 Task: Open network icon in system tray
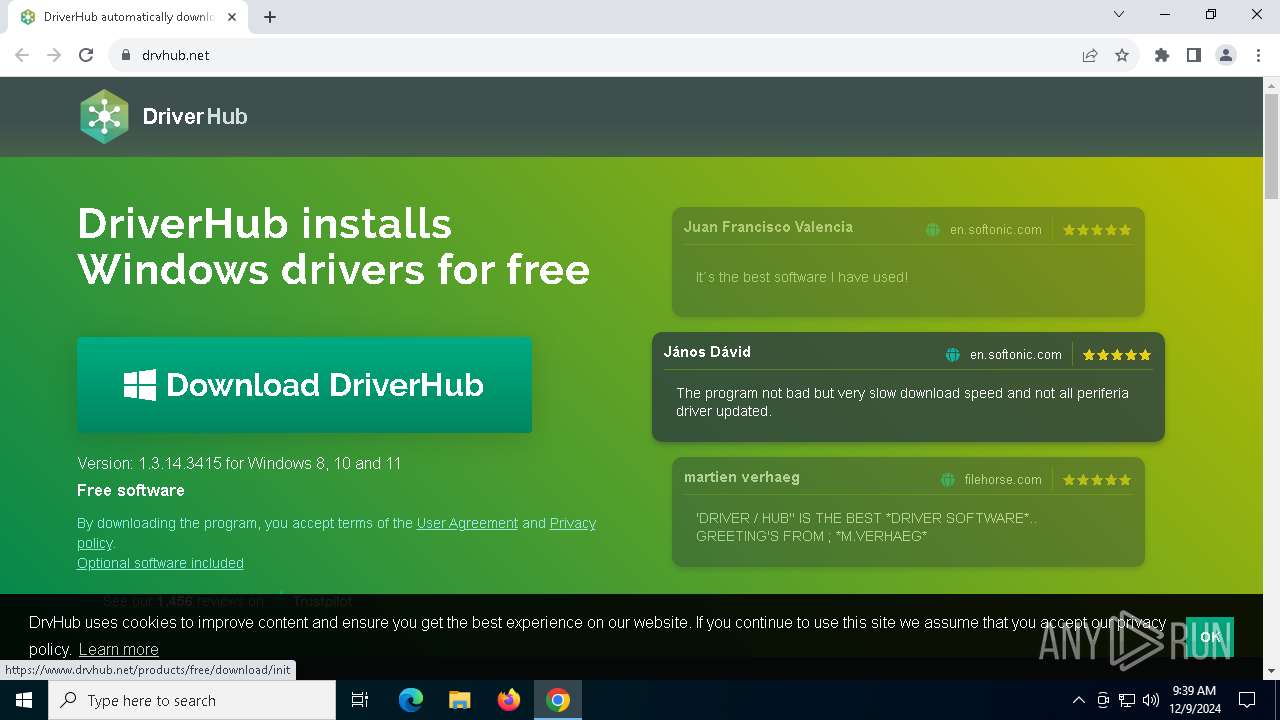[1127, 700]
